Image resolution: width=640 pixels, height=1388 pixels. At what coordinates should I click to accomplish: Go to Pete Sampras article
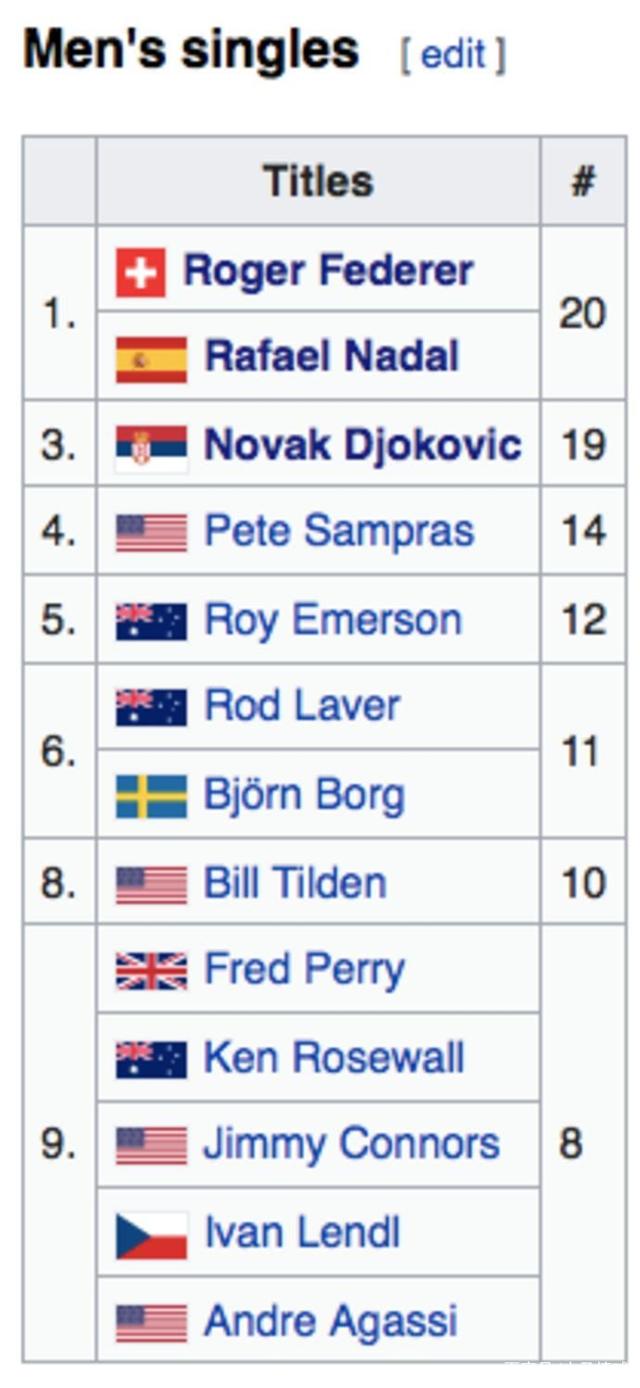coord(338,532)
